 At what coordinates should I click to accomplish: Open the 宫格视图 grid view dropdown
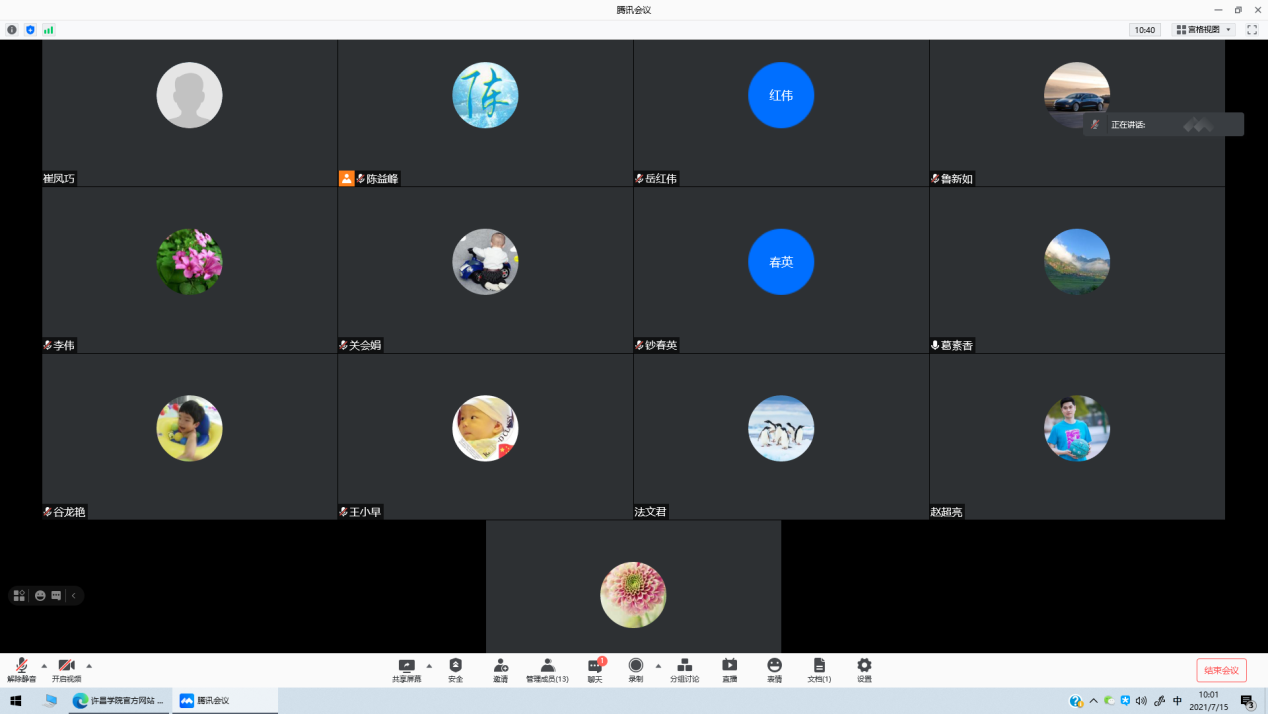(1204, 30)
